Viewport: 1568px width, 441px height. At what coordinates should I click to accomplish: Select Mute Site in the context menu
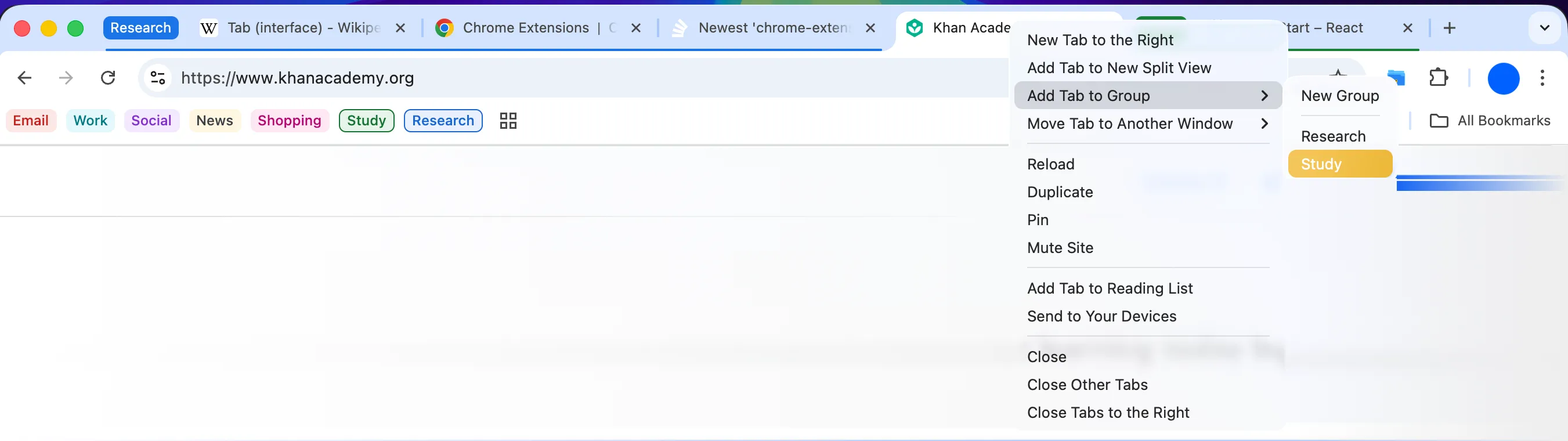click(1148, 248)
